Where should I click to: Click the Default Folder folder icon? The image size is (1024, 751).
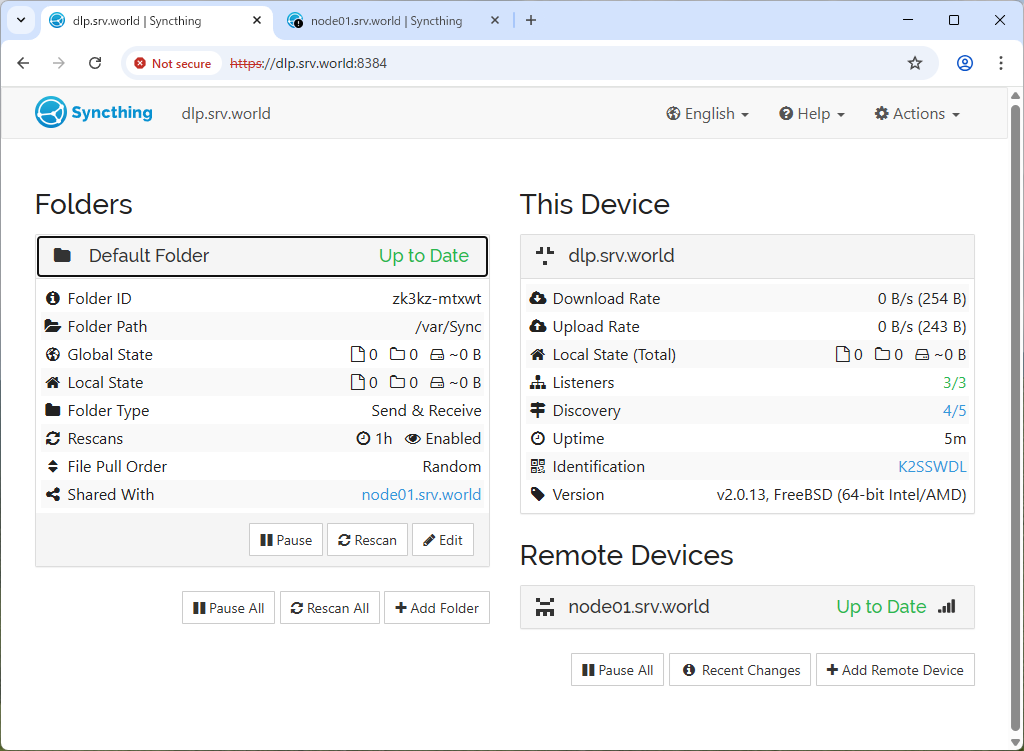click(62, 255)
